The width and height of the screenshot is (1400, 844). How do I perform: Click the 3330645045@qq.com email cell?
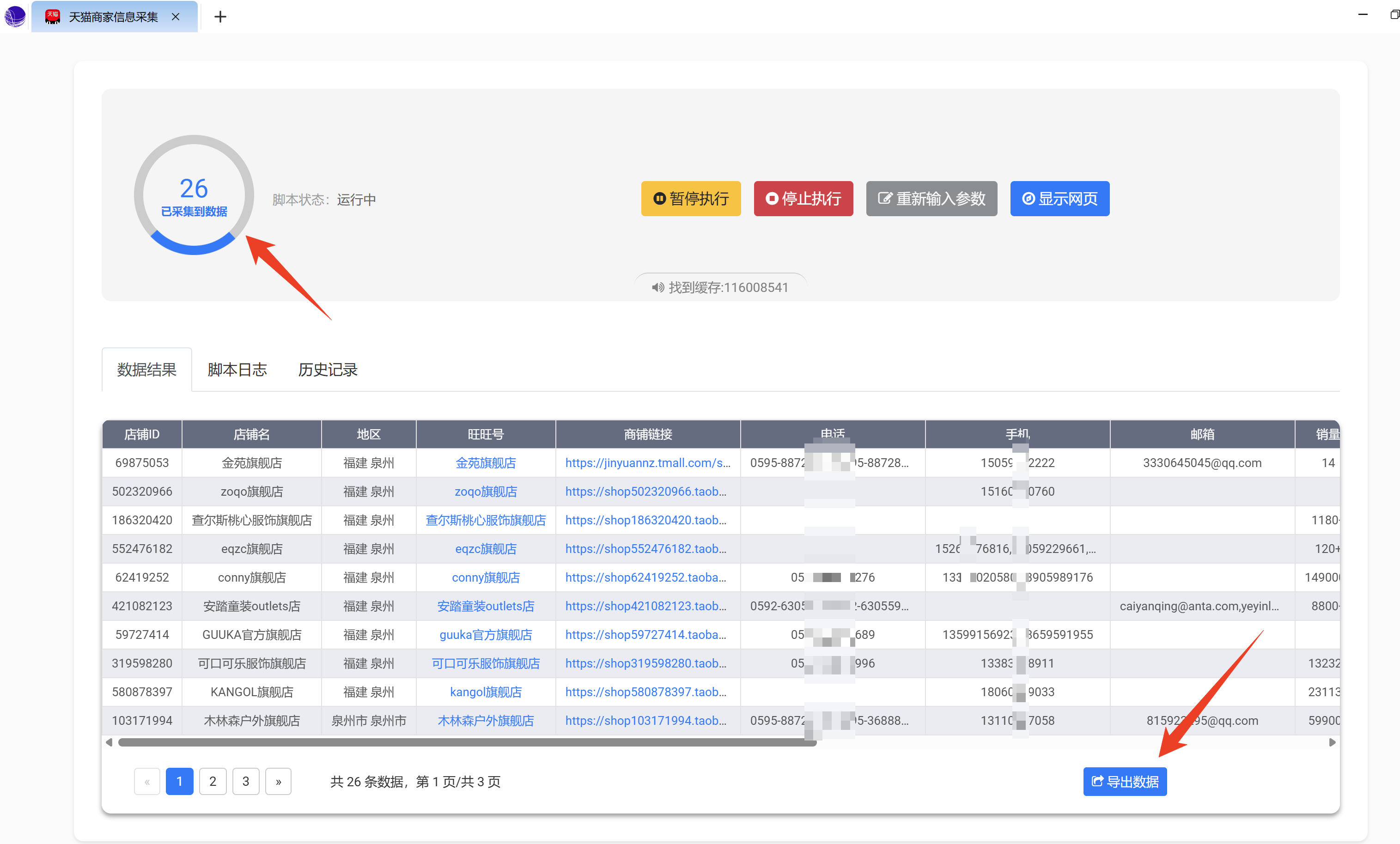click(1202, 463)
